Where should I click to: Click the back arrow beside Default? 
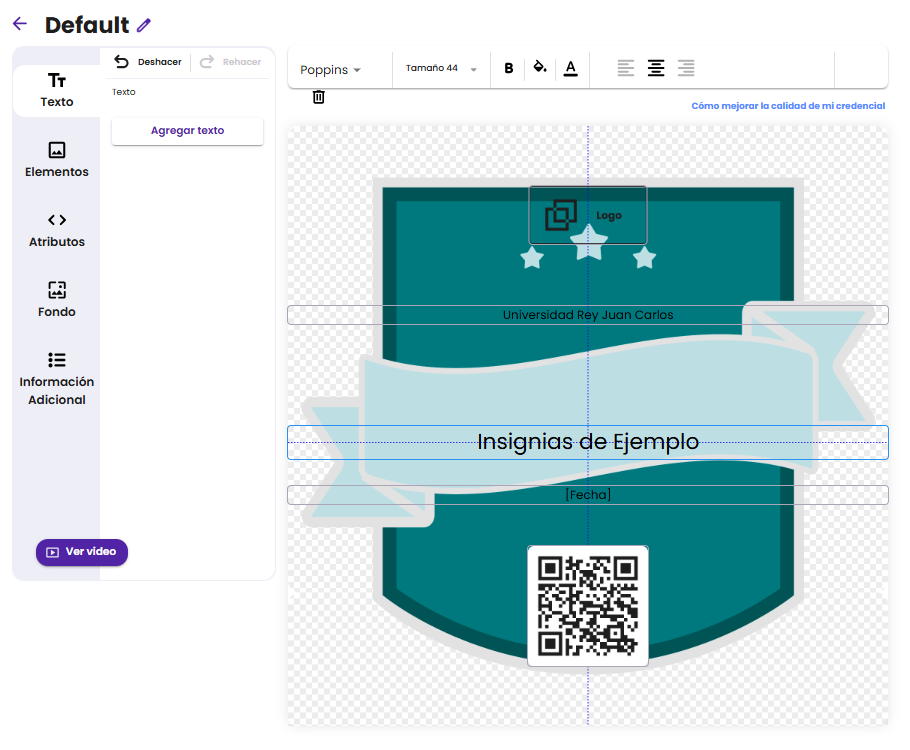coord(20,24)
